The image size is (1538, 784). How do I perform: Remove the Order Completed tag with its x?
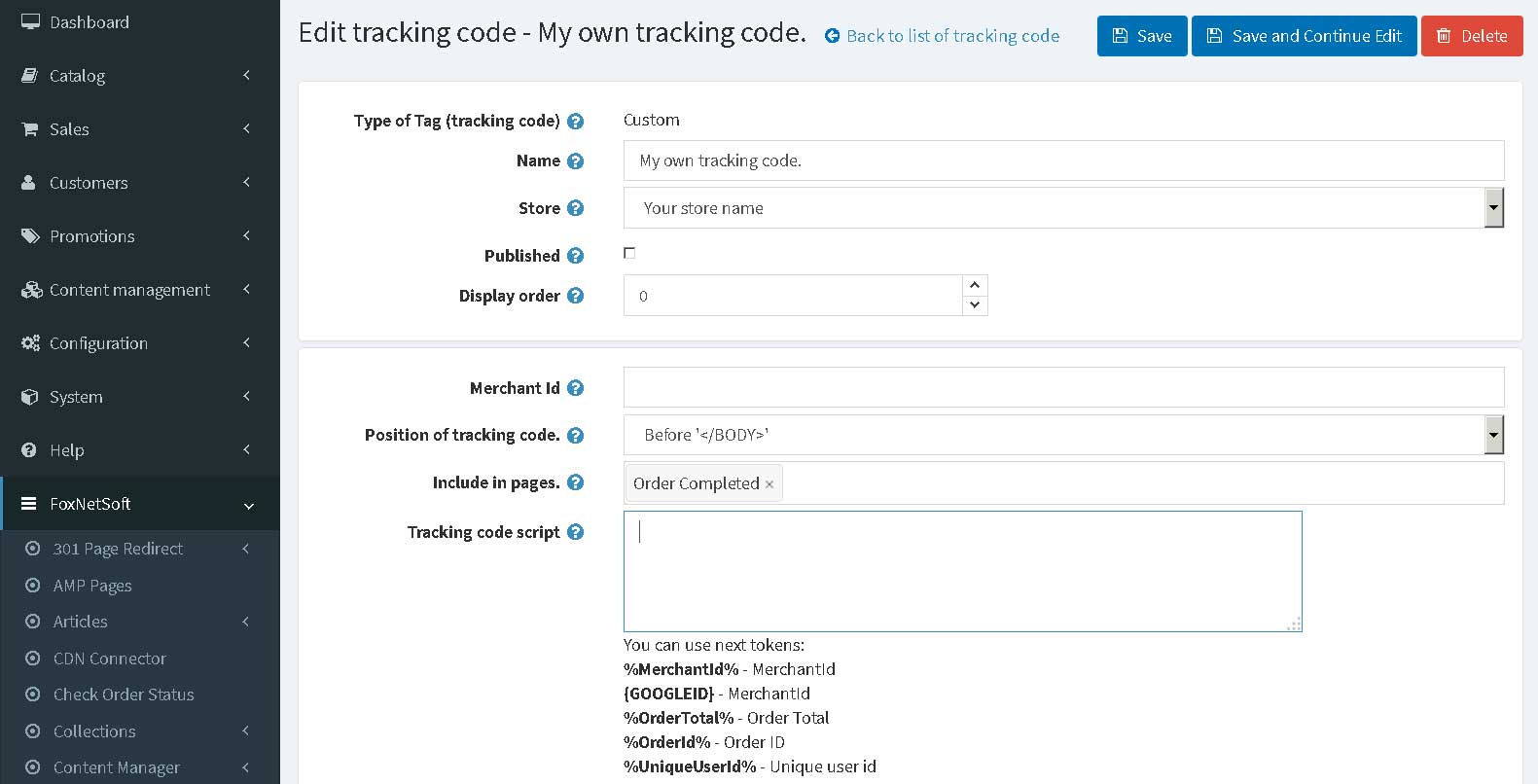point(769,484)
